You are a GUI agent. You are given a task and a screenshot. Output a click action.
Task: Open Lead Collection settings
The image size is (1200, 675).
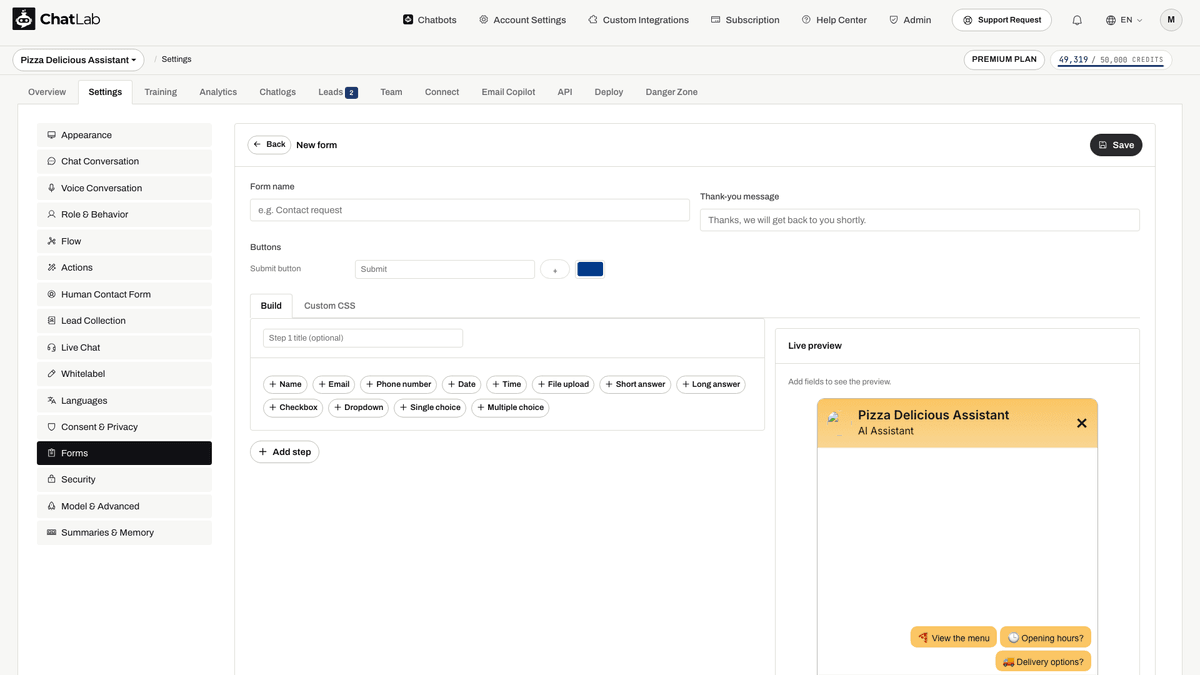coord(124,320)
